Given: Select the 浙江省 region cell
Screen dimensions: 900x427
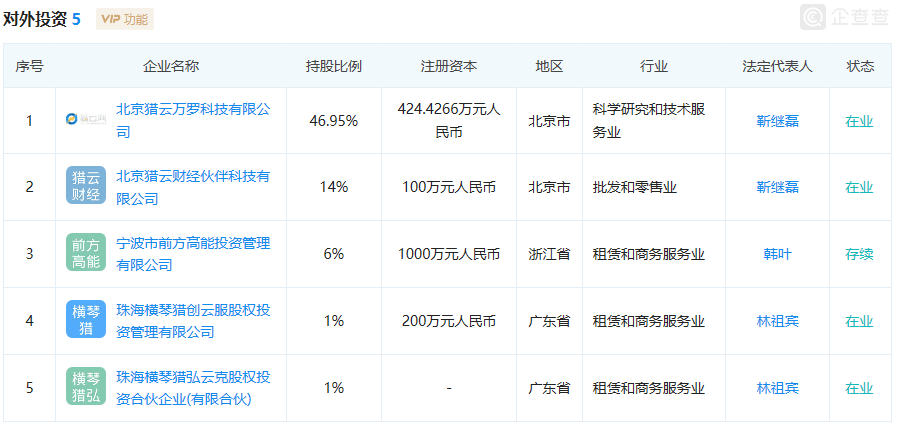Looking at the screenshot, I should (549, 254).
